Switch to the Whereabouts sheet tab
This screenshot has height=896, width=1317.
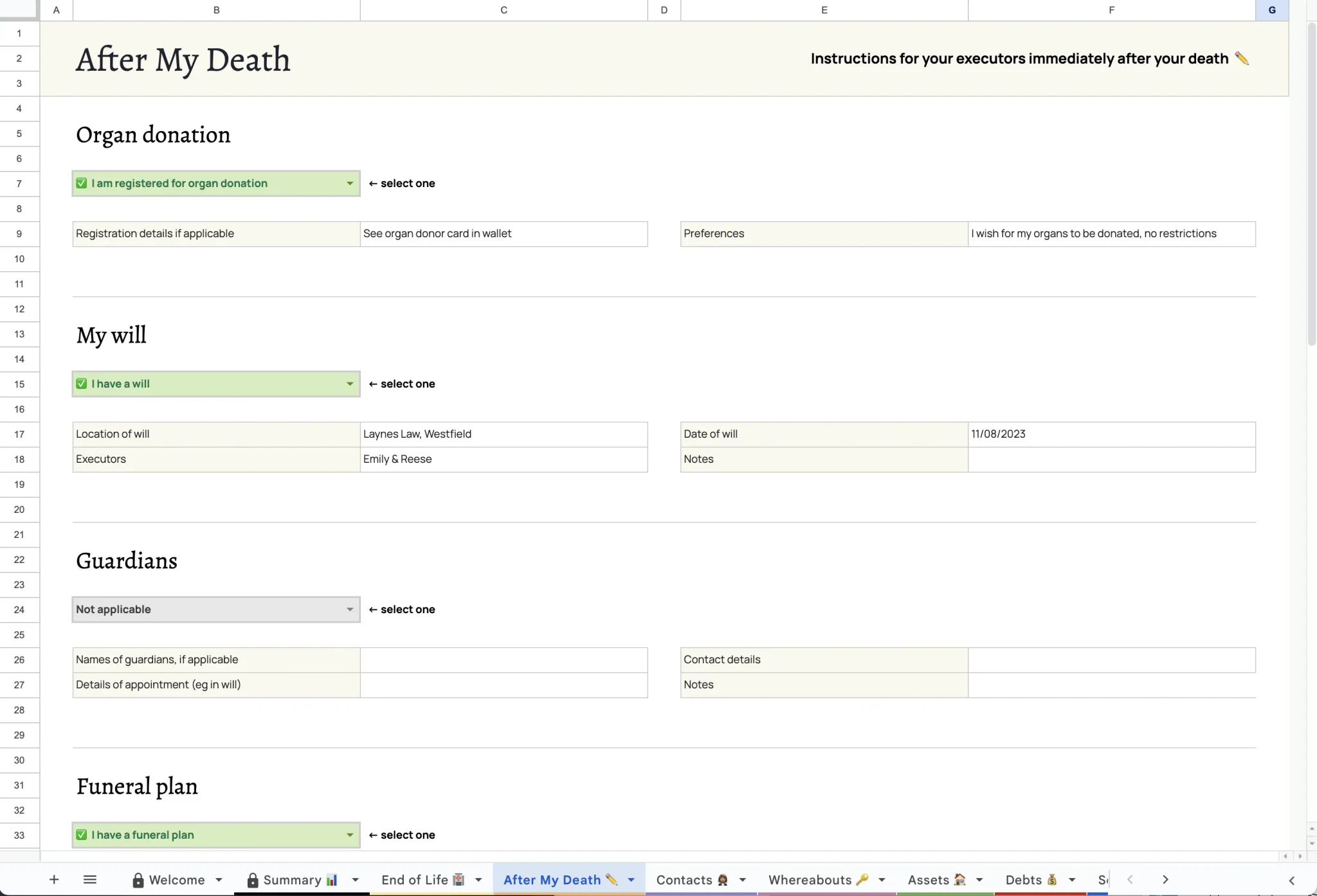click(819, 879)
